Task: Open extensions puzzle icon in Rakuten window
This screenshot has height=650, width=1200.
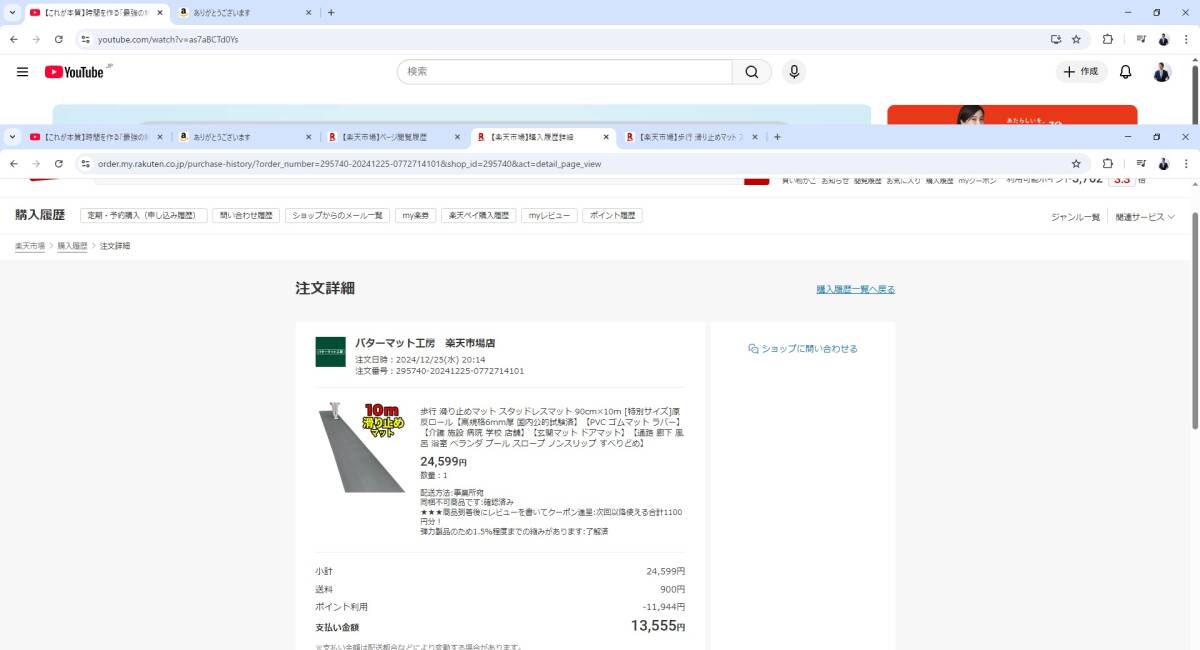Action: 1108,163
